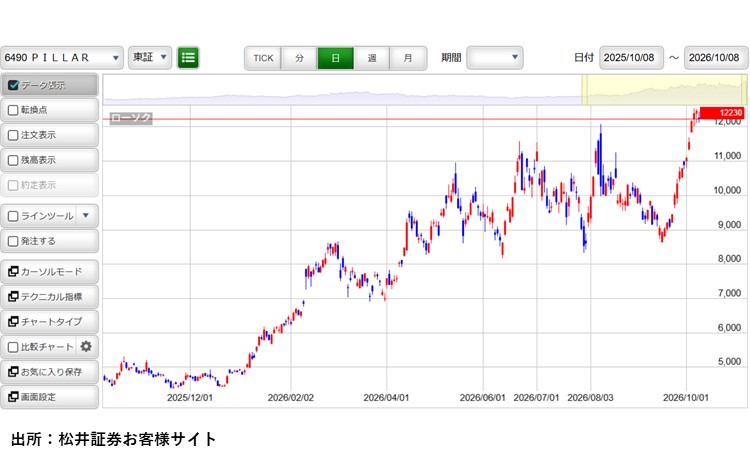Image resolution: width=750 pixels, height=454 pixels.
Task: Click the 2026/08/03 axis date label
Action: 590,398
